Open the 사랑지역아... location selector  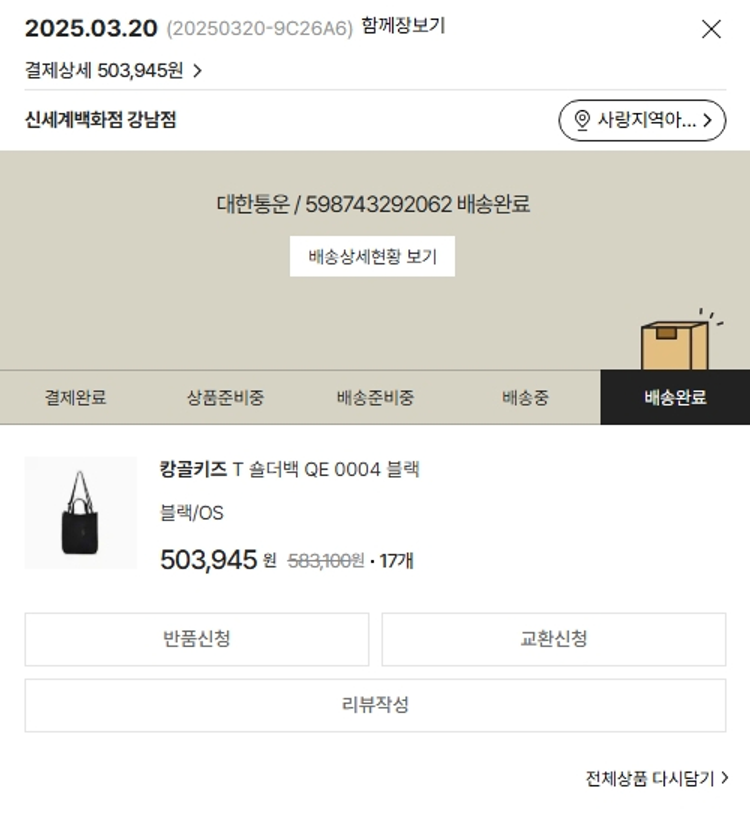click(642, 121)
